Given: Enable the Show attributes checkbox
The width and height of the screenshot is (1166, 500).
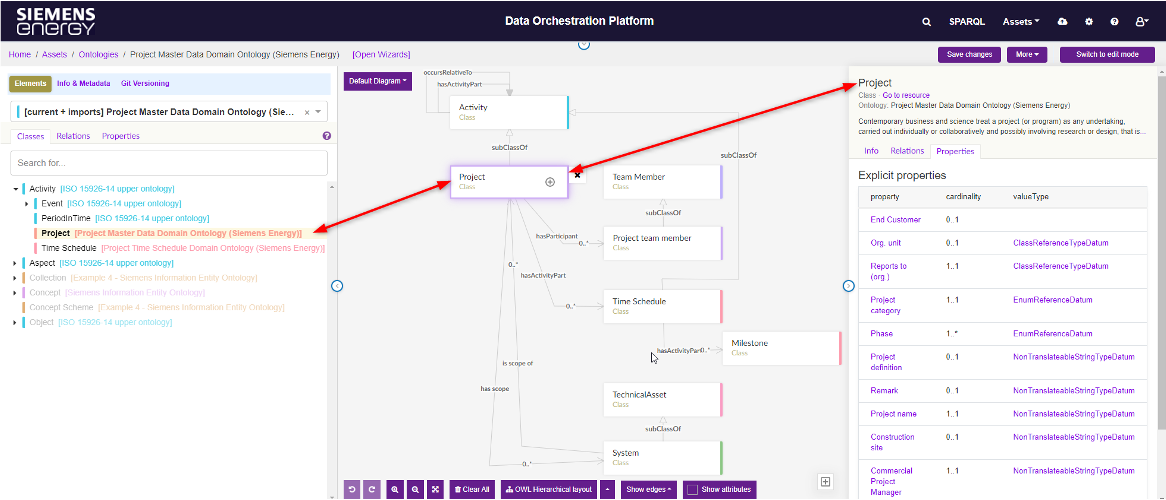Looking at the screenshot, I should click(x=692, y=489).
